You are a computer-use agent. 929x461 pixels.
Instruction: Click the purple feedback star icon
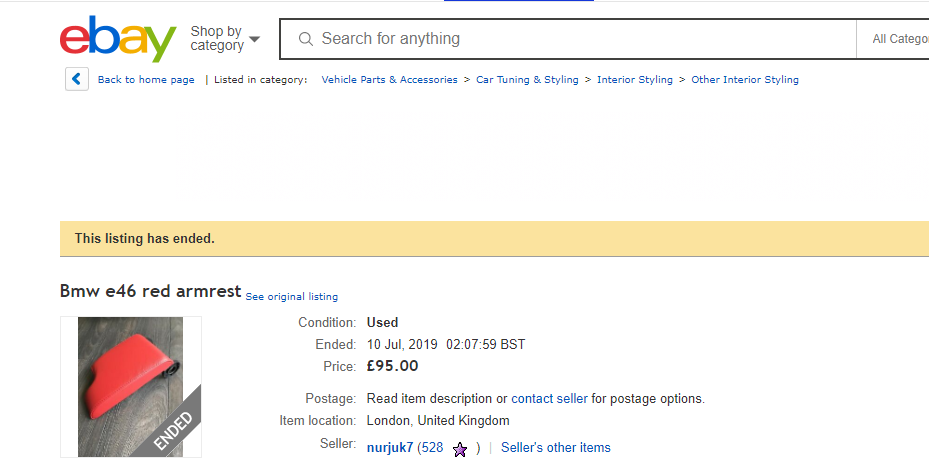tap(460, 450)
